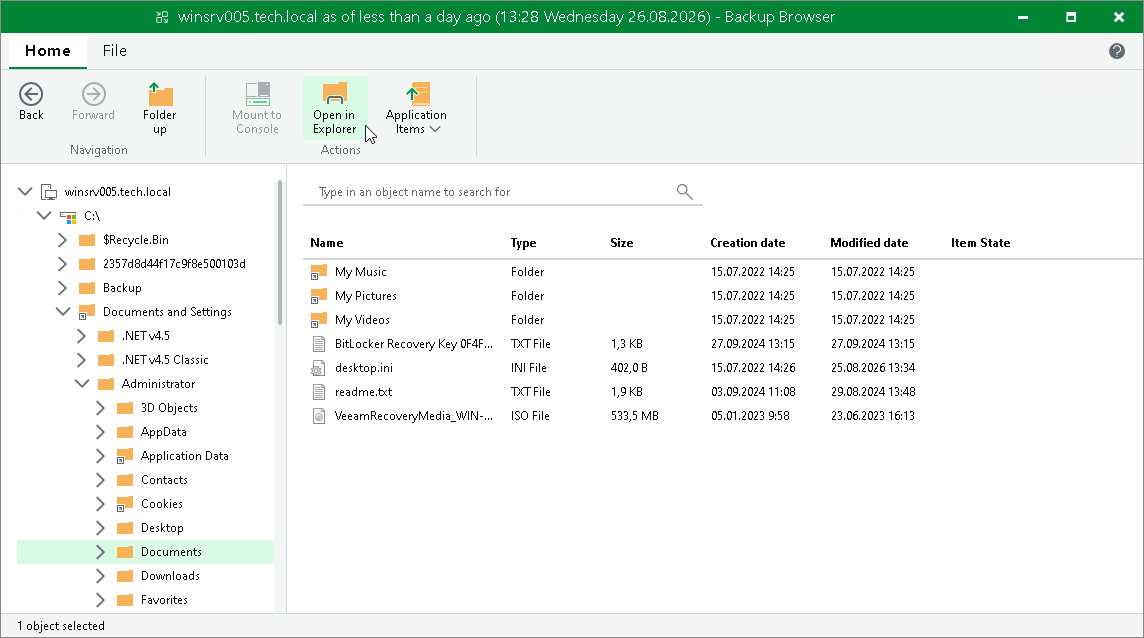This screenshot has width=1144, height=638.
Task: Sort by Modified date column header
Action: [x=869, y=243]
